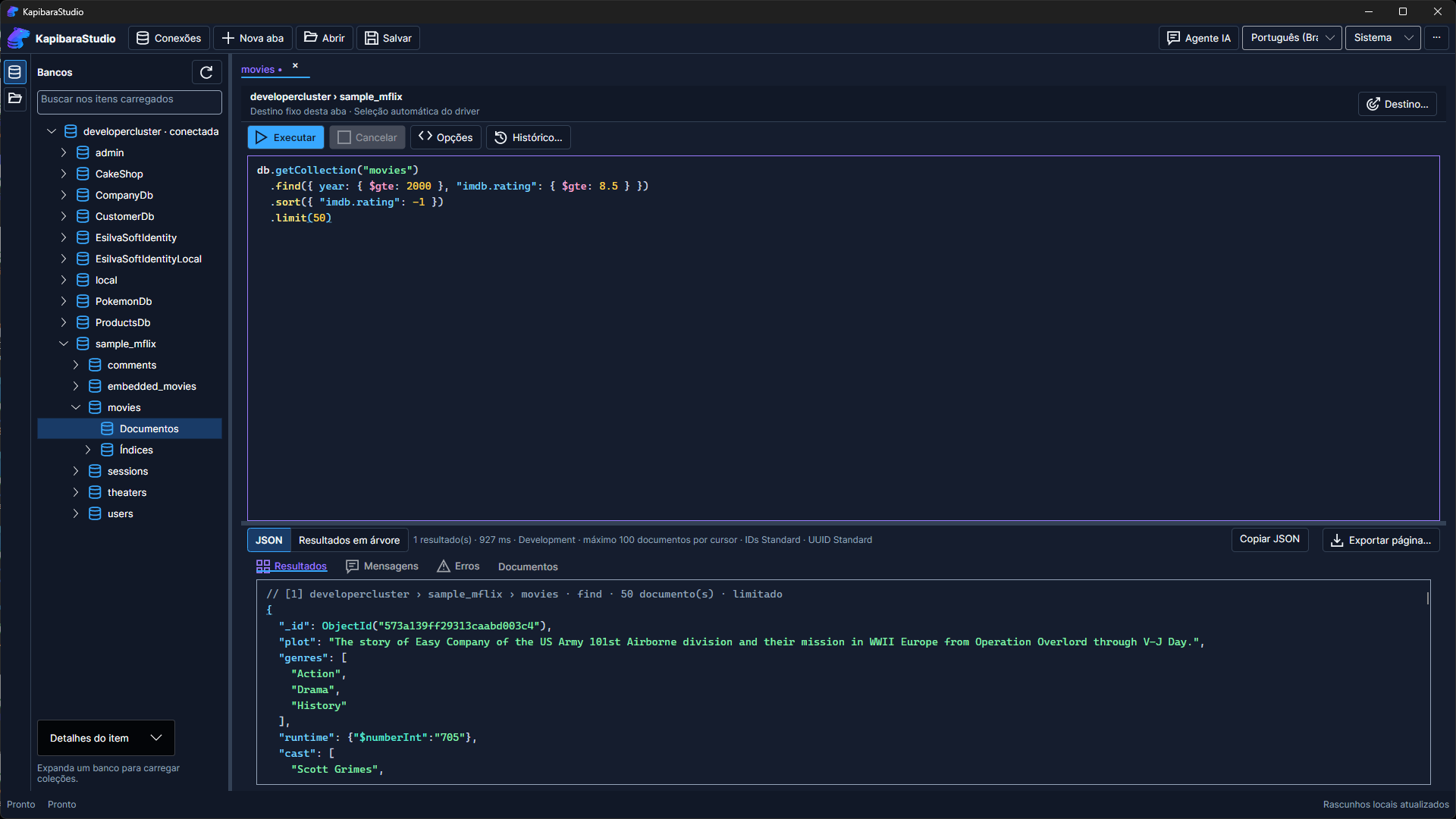Open the Histórico query history

tap(529, 137)
